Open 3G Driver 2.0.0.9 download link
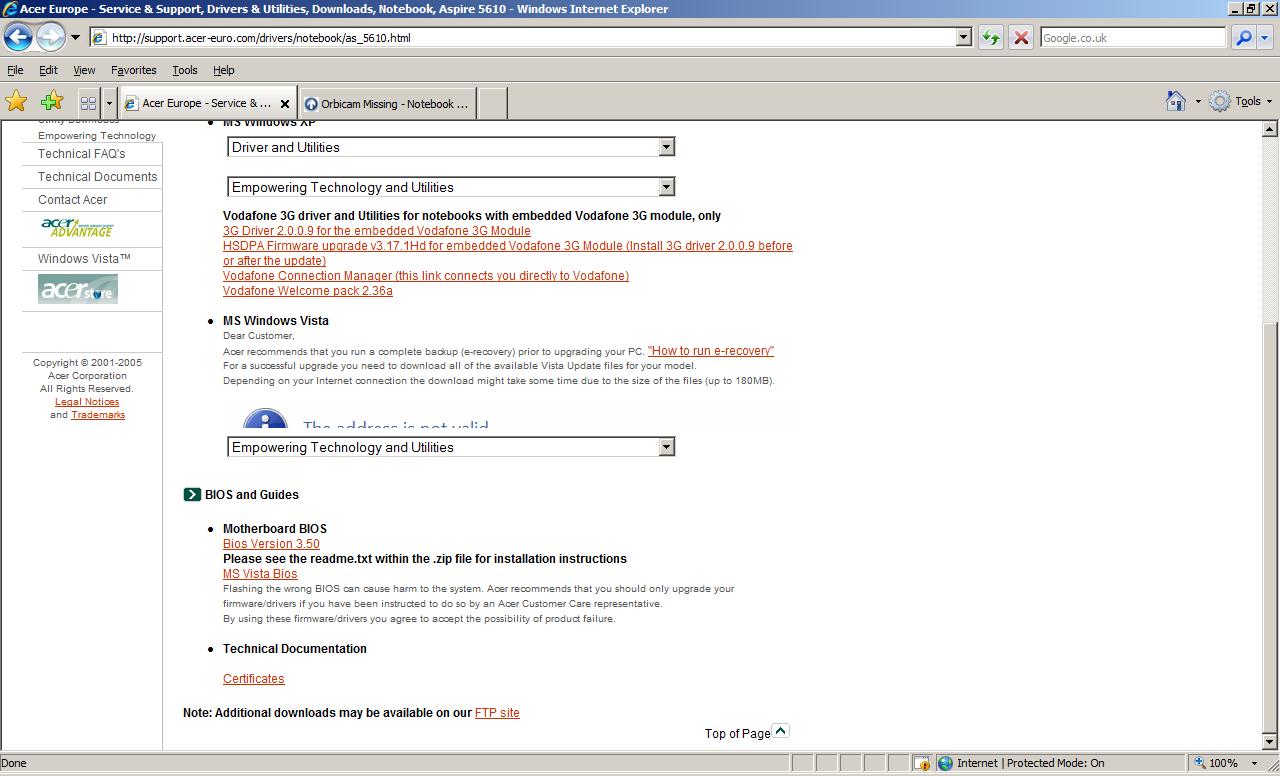 click(377, 231)
